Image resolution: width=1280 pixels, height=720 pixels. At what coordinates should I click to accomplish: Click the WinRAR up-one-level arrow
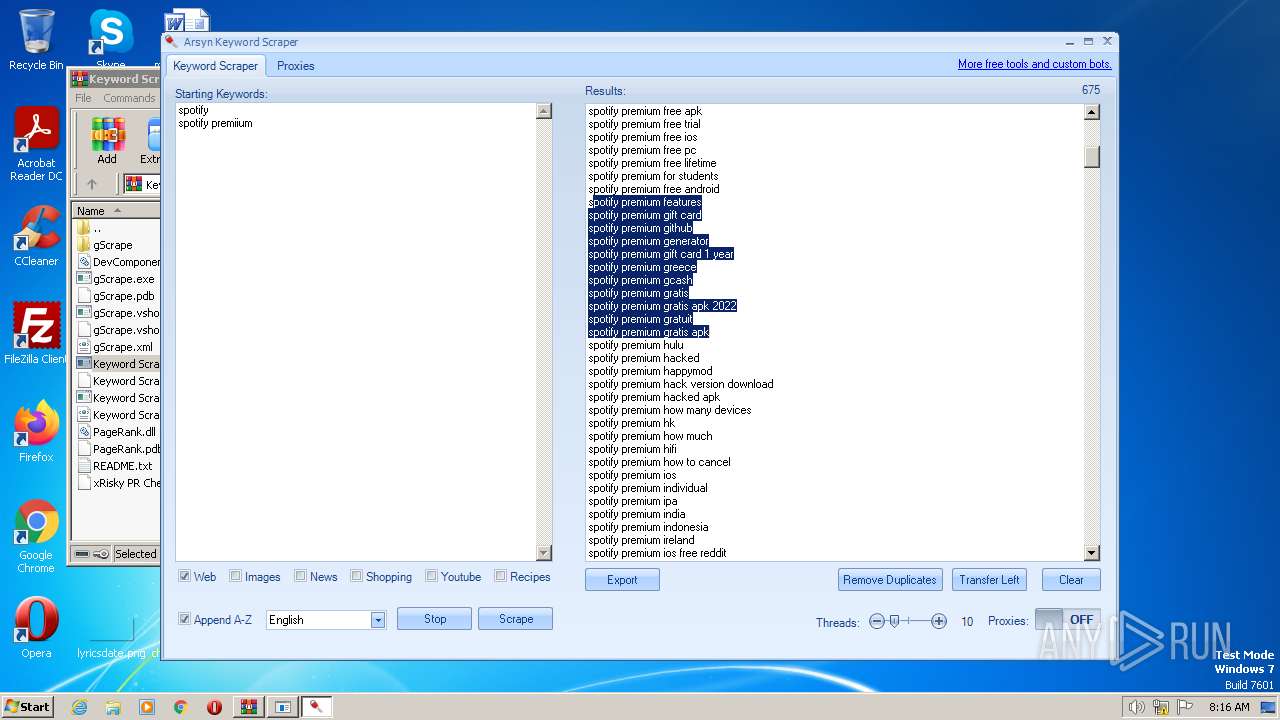click(x=92, y=184)
